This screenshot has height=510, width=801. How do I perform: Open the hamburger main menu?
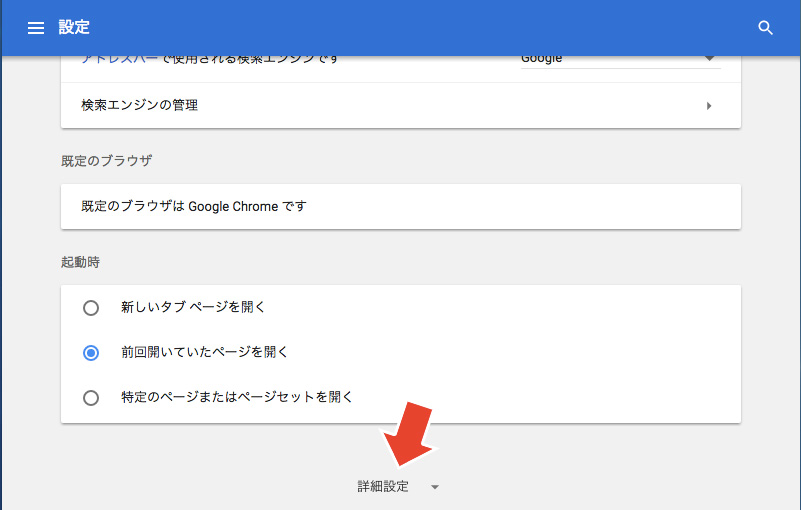coord(36,28)
